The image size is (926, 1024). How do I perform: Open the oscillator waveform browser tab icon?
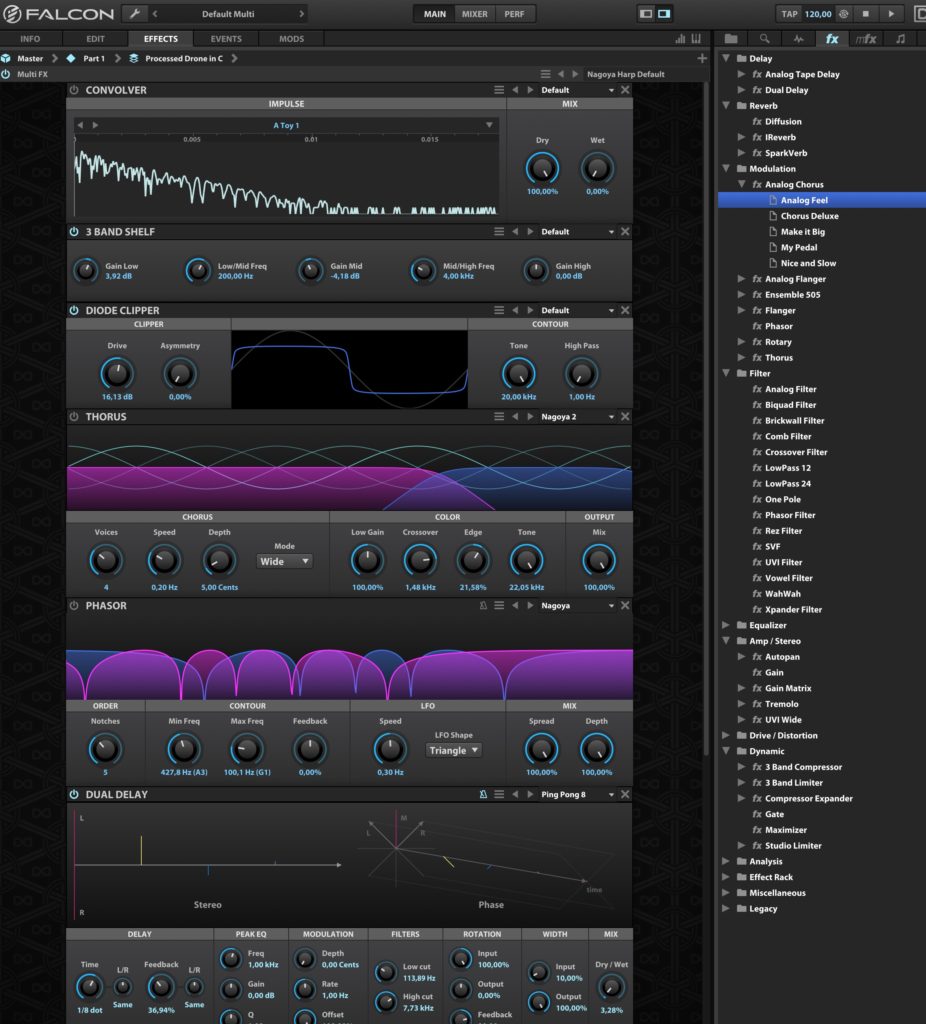tap(798, 39)
